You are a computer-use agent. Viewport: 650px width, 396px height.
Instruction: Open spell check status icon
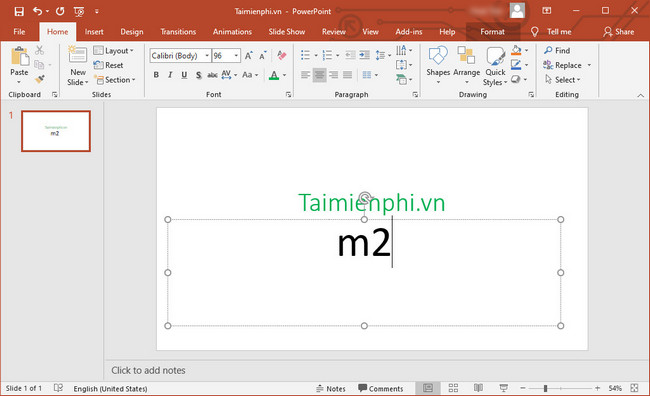(x=58, y=388)
